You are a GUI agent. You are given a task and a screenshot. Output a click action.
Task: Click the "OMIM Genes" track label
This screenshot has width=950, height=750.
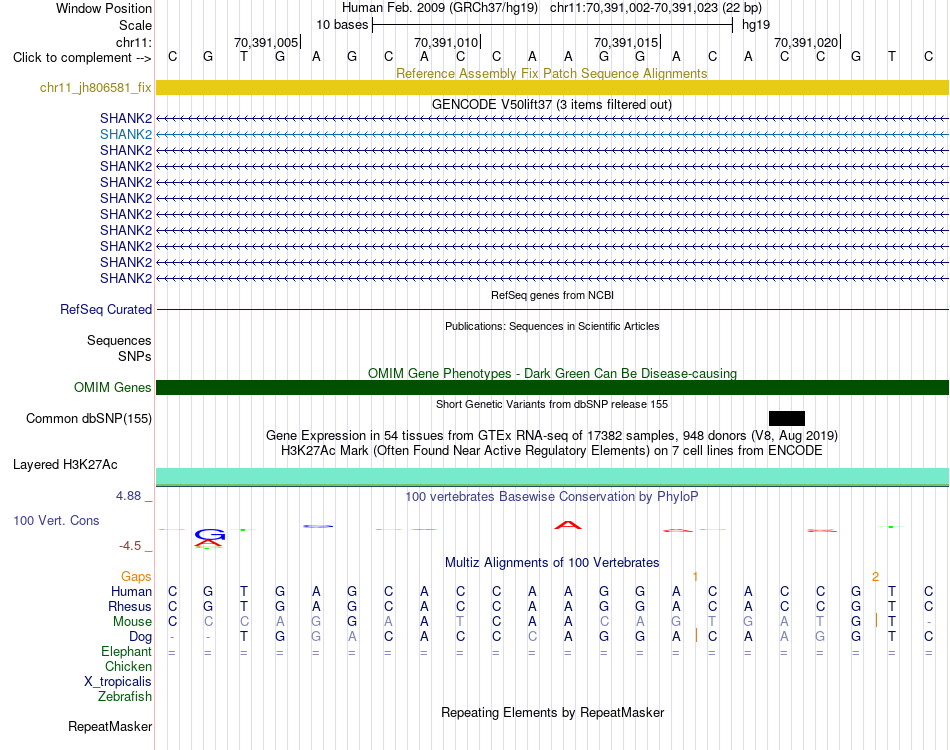[x=112, y=387]
